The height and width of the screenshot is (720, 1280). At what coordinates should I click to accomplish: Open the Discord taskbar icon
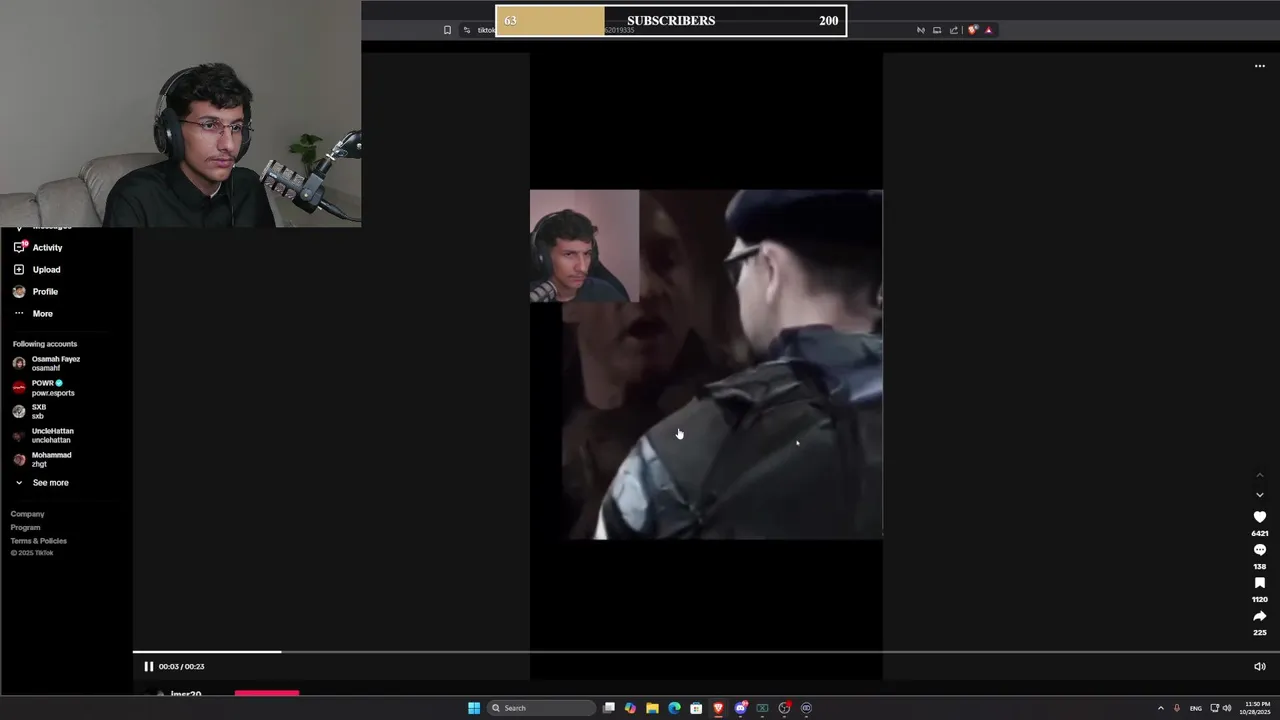coord(740,708)
